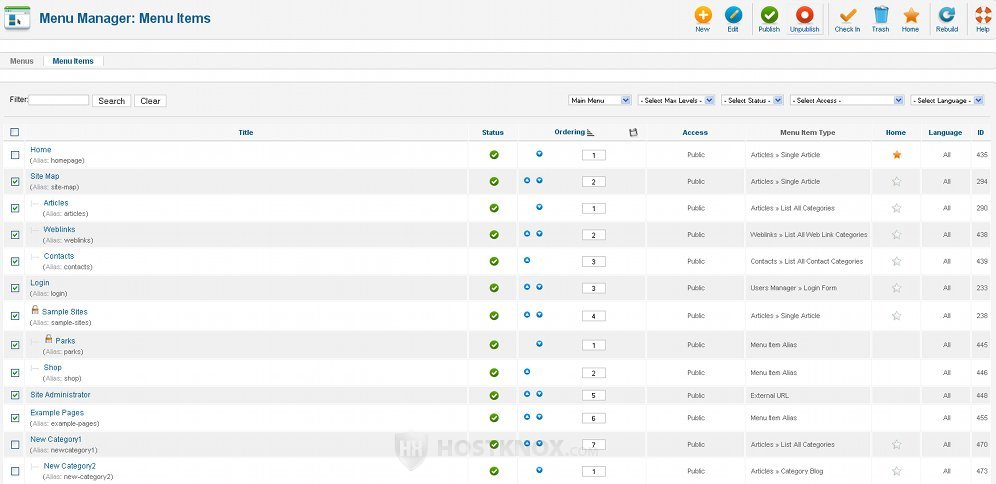
Task: Open Help from the toolbar
Action: pyautogui.click(x=983, y=19)
